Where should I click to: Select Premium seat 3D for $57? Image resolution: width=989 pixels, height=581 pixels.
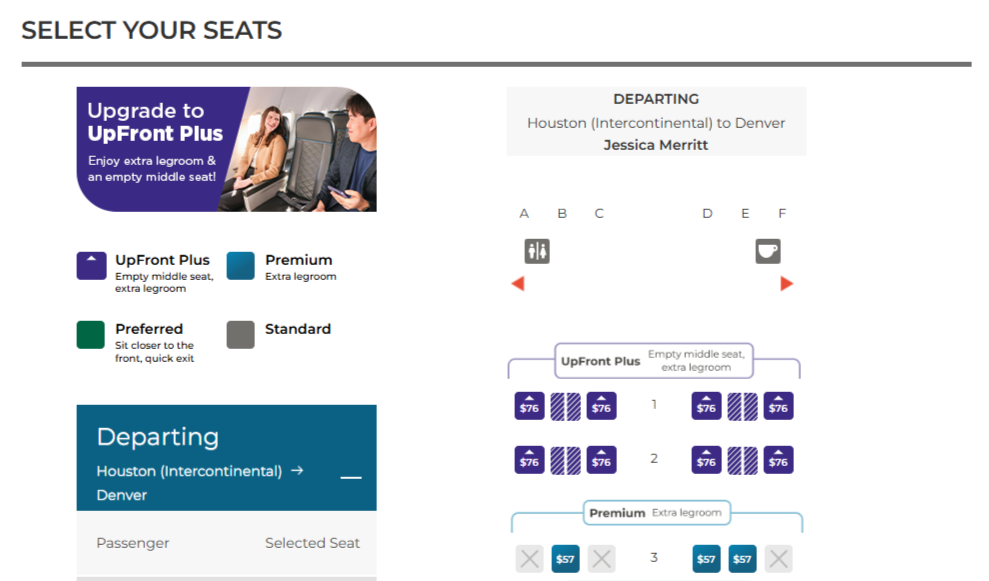point(706,559)
